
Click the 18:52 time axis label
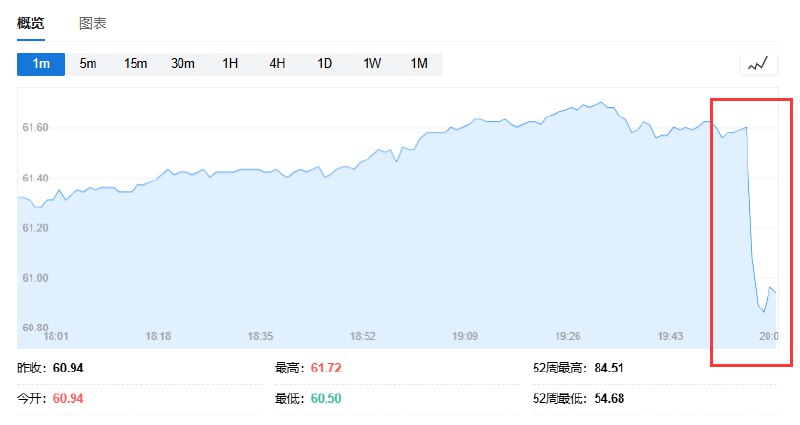(x=363, y=336)
